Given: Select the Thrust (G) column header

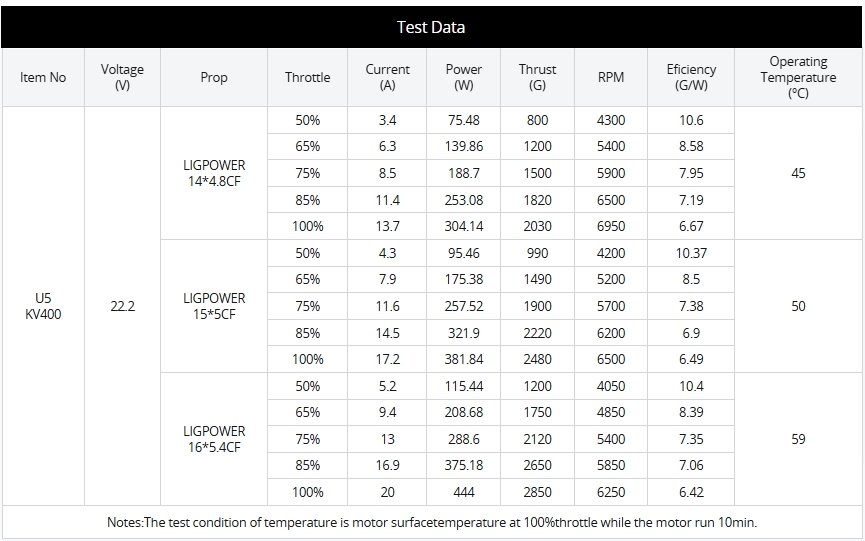Looking at the screenshot, I should click(x=537, y=77).
